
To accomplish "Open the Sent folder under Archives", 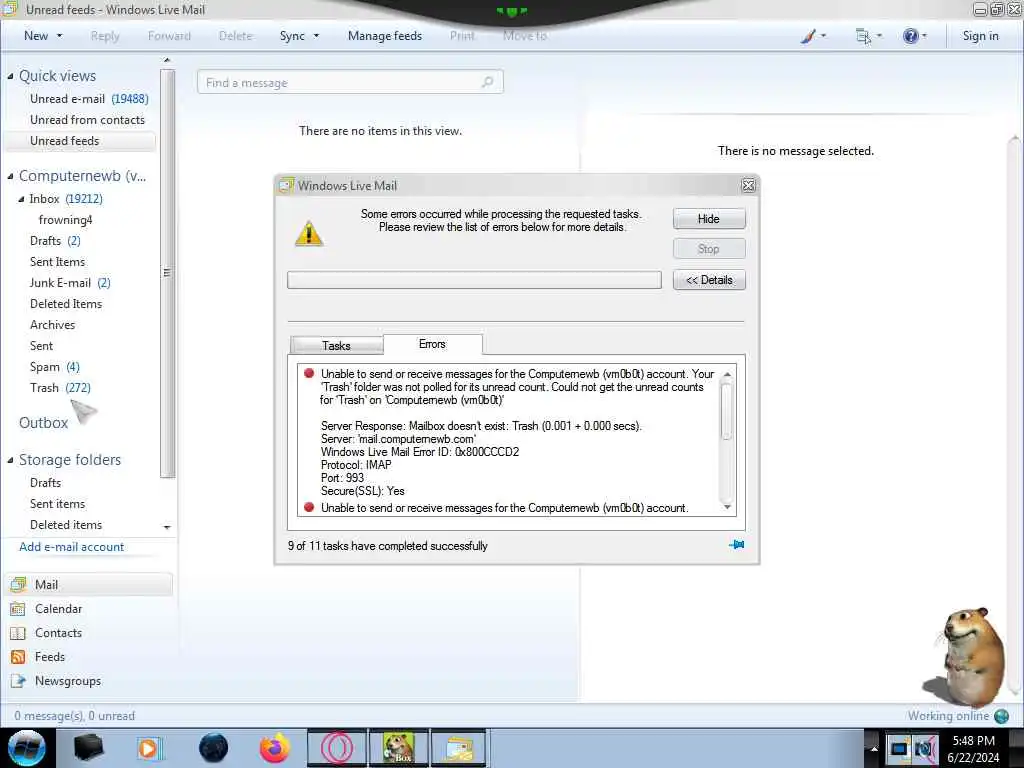I will click(41, 346).
